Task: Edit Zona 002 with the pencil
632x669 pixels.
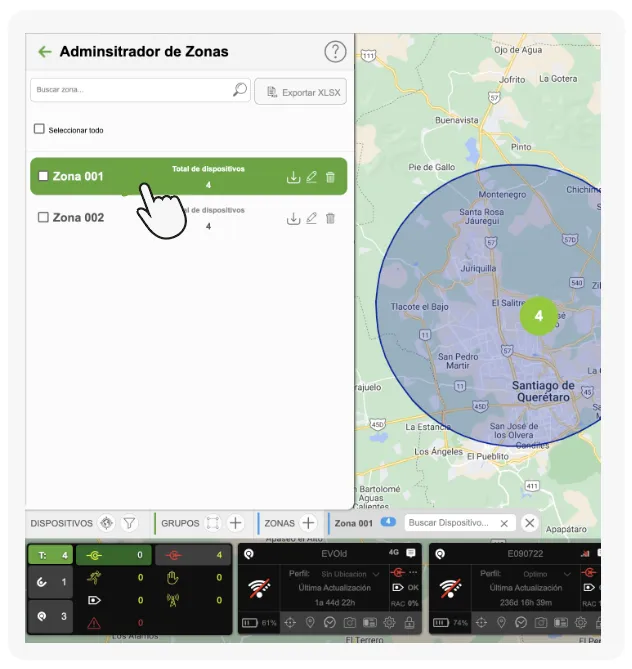Action: pos(312,218)
